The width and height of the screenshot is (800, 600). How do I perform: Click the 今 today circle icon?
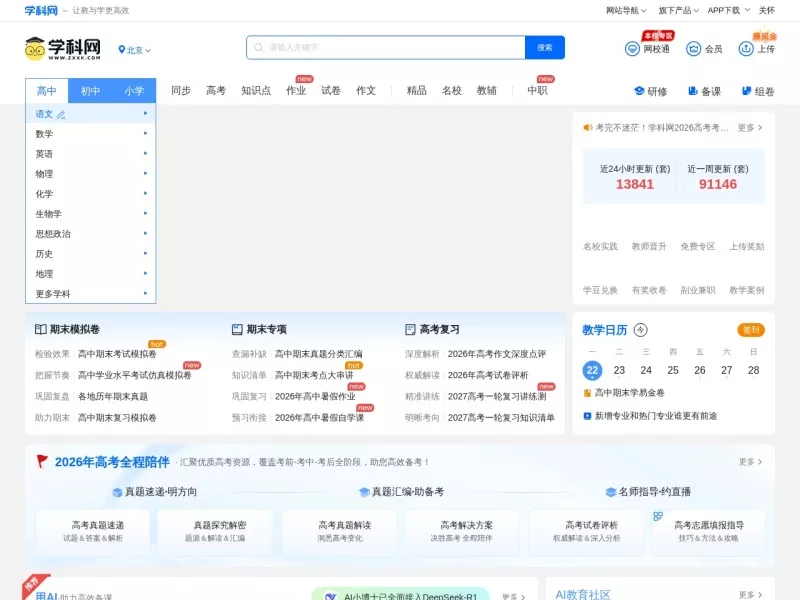coord(640,330)
